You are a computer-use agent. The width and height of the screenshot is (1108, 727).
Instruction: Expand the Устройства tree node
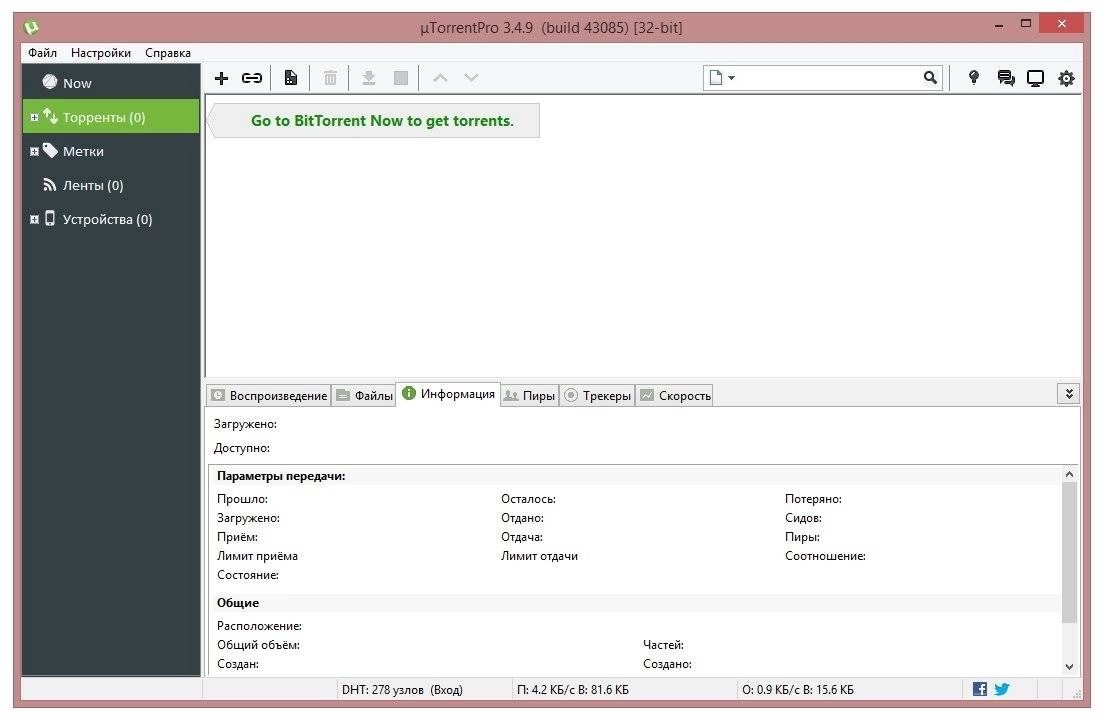(x=34, y=219)
